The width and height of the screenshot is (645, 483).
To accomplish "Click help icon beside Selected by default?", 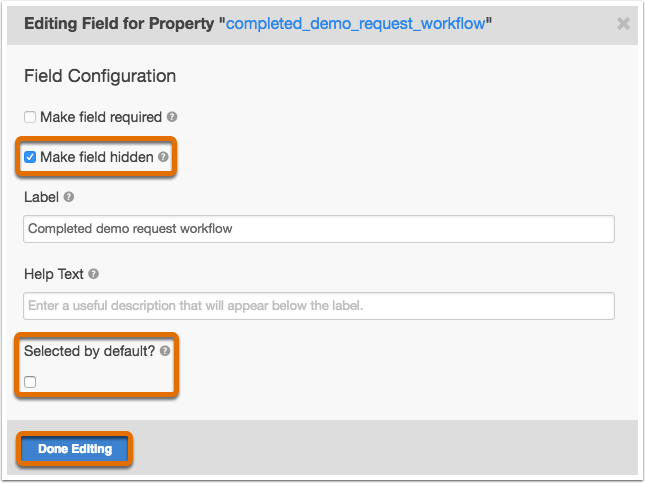I will coord(165,351).
